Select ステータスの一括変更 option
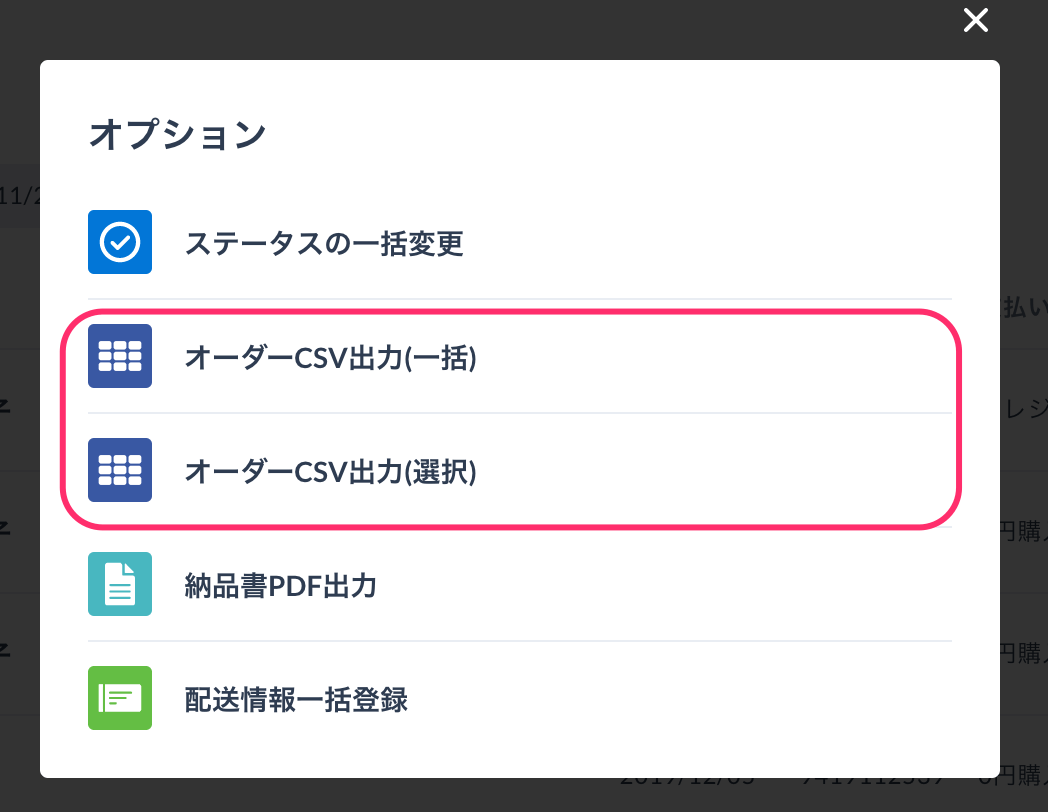This screenshot has height=812, width=1048. [324, 243]
